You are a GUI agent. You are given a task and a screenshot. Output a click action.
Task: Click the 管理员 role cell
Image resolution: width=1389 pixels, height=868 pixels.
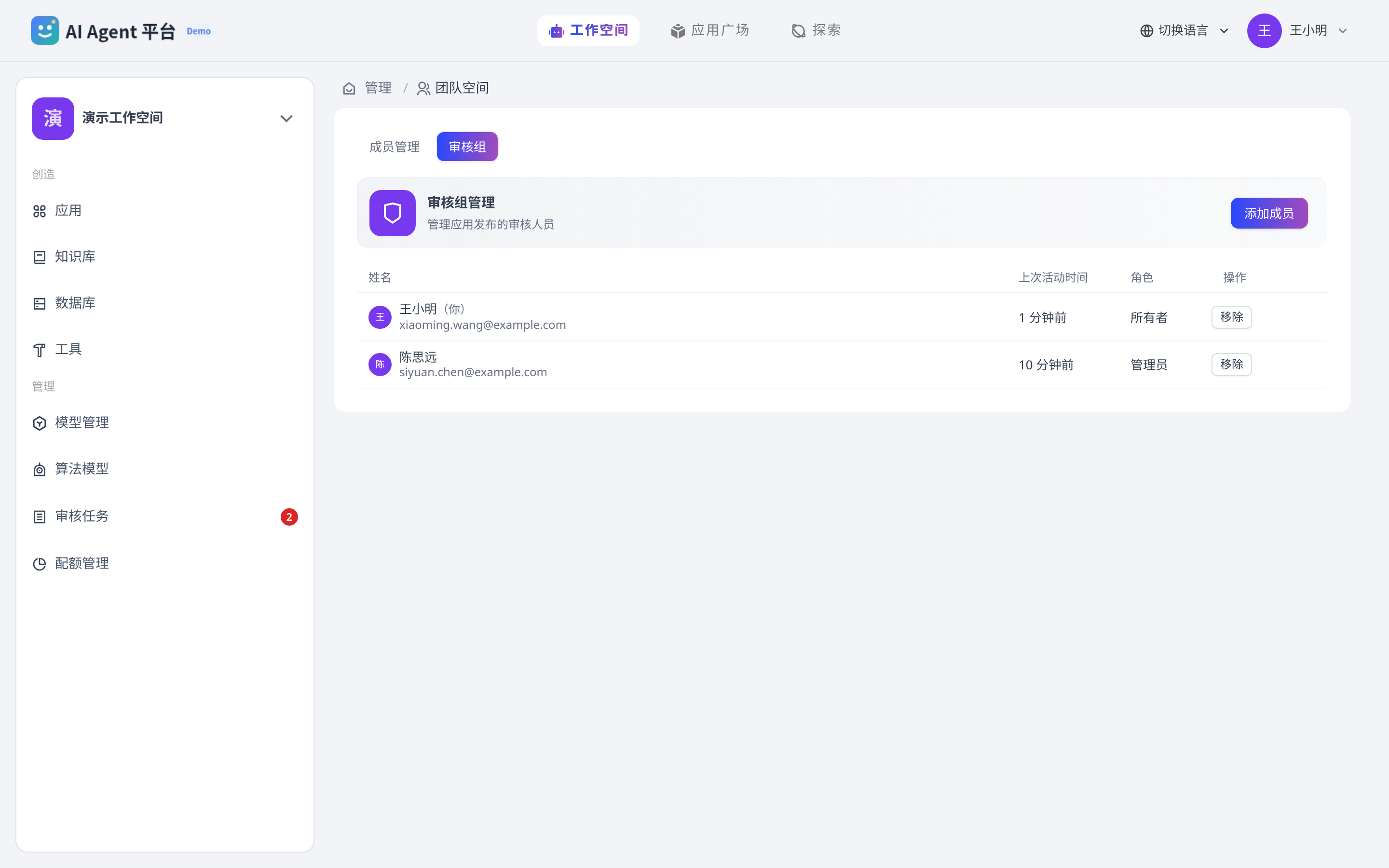[1149, 365]
